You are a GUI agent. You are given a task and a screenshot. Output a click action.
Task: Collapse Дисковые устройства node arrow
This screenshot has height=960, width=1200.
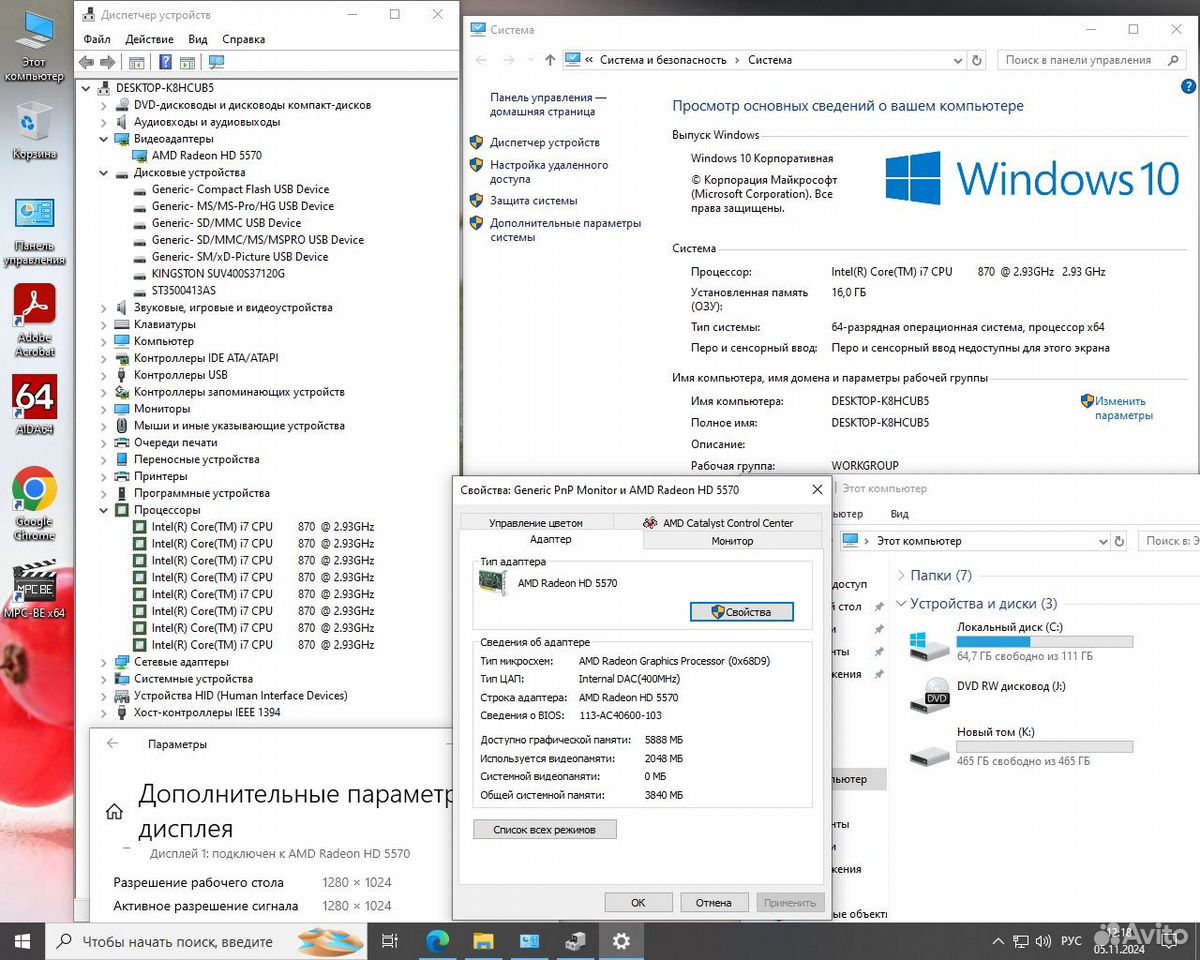pyautogui.click(x=104, y=172)
